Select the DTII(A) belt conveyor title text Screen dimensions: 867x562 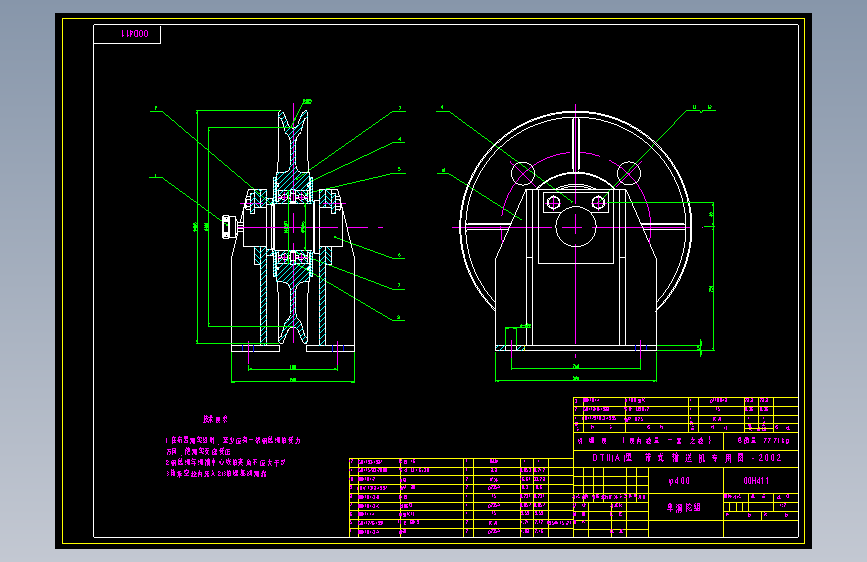(x=687, y=458)
